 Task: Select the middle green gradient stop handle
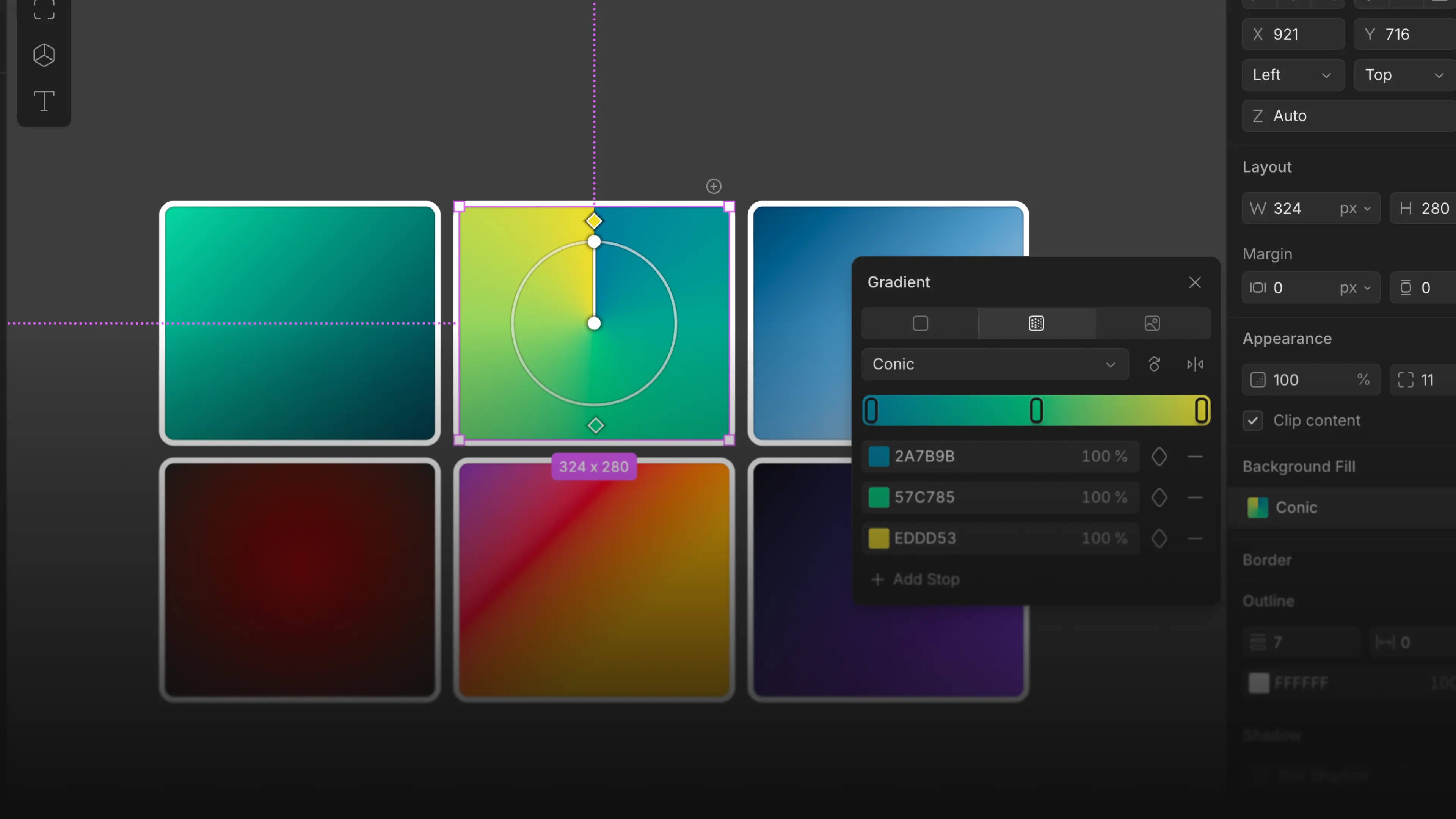[x=1036, y=410]
